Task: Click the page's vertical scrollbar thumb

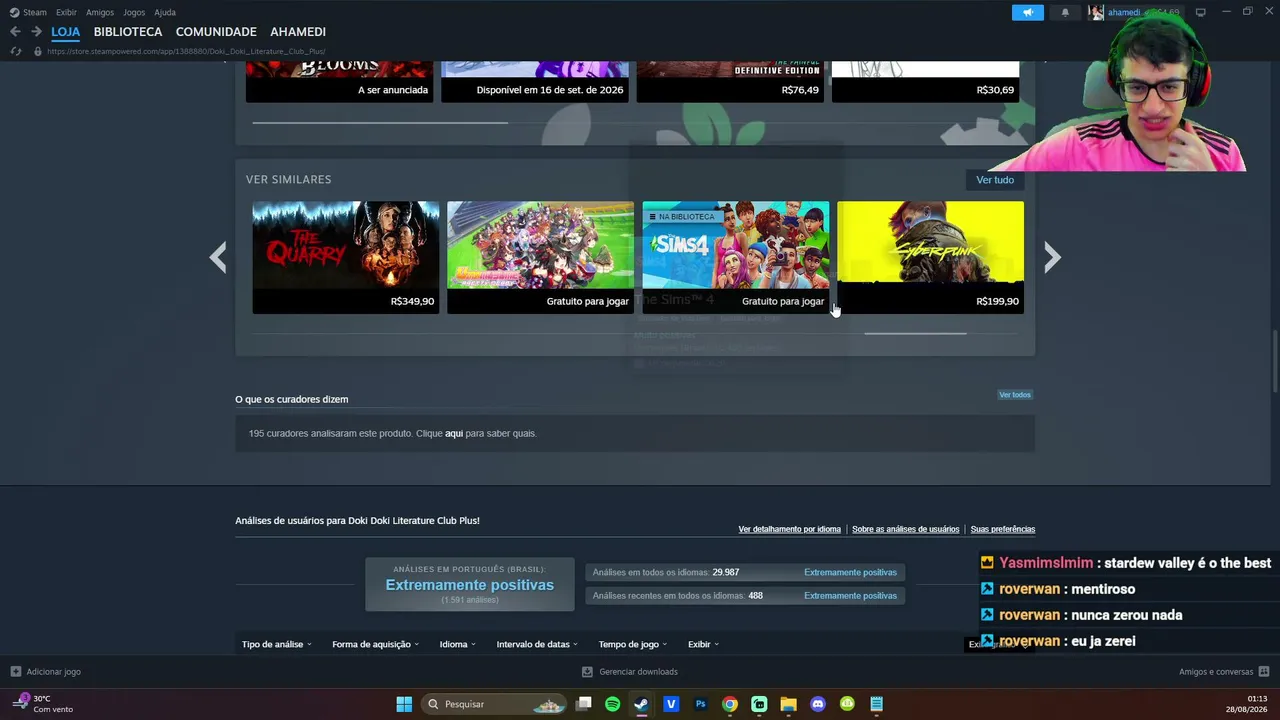Action: [1275, 360]
